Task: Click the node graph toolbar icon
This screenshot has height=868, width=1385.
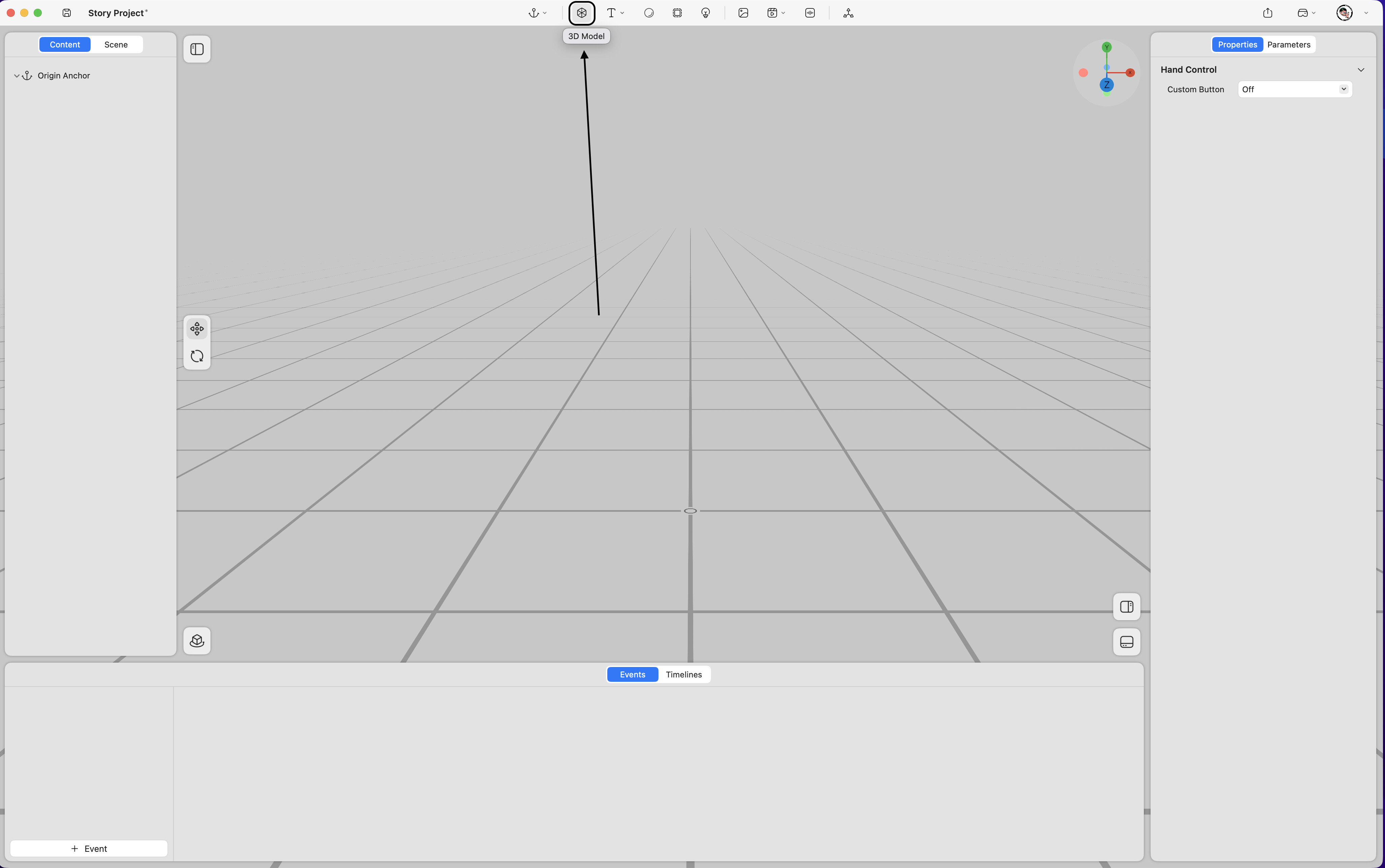Action: coord(848,13)
